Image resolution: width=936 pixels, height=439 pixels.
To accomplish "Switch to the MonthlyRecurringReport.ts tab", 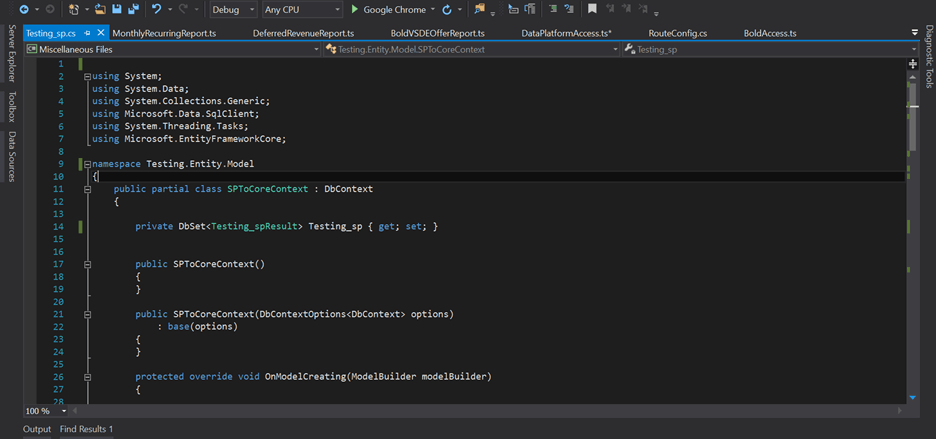I will (x=164, y=33).
